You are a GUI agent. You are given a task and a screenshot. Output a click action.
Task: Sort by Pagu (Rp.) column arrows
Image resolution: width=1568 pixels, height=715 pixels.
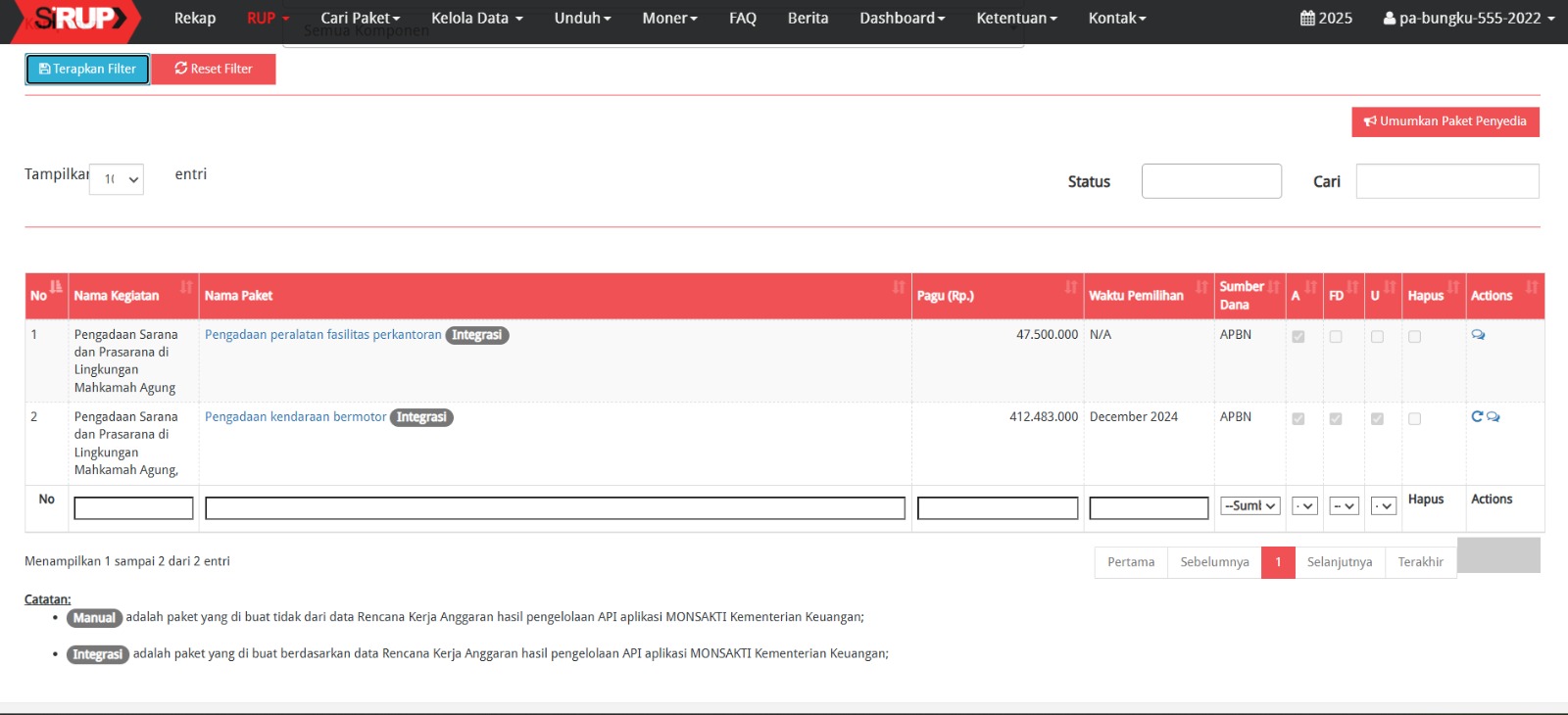1071,287
